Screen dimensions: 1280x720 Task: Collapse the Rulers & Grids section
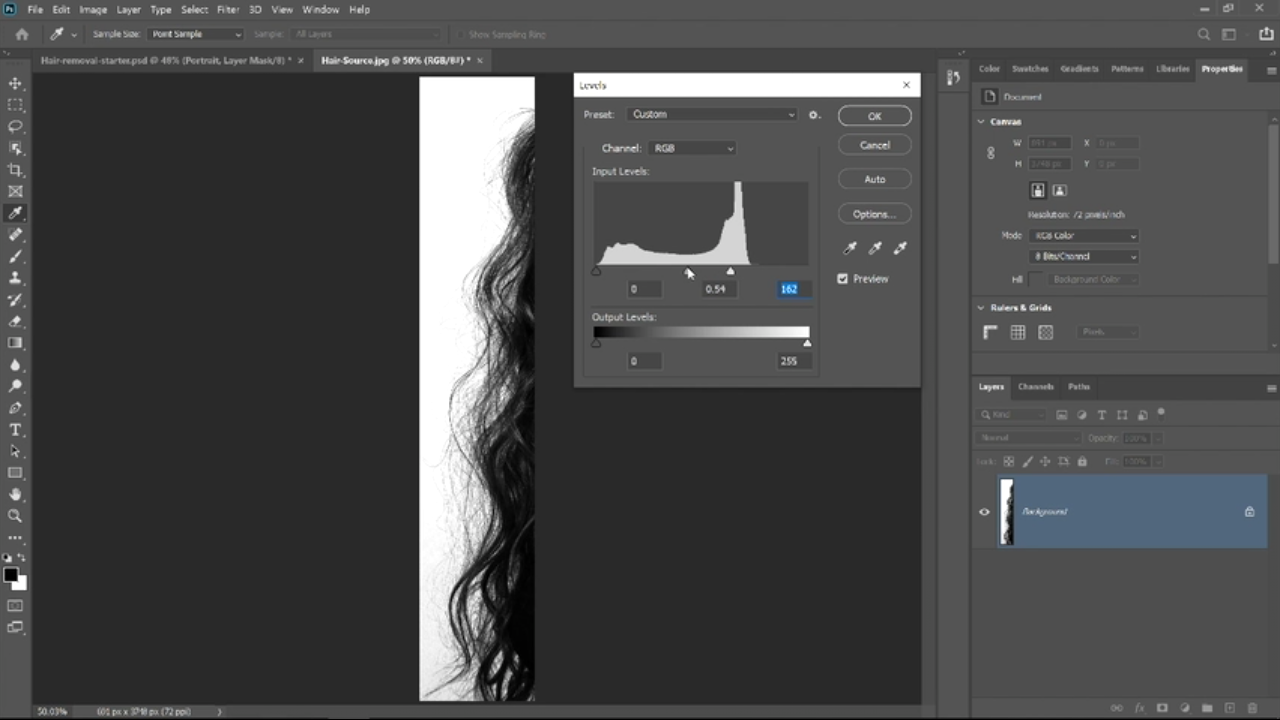[x=981, y=308]
